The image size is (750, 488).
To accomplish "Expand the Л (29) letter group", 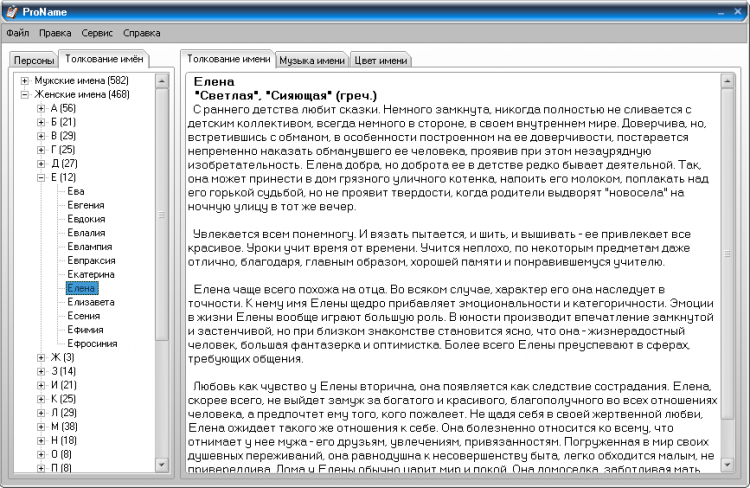I will [41, 413].
